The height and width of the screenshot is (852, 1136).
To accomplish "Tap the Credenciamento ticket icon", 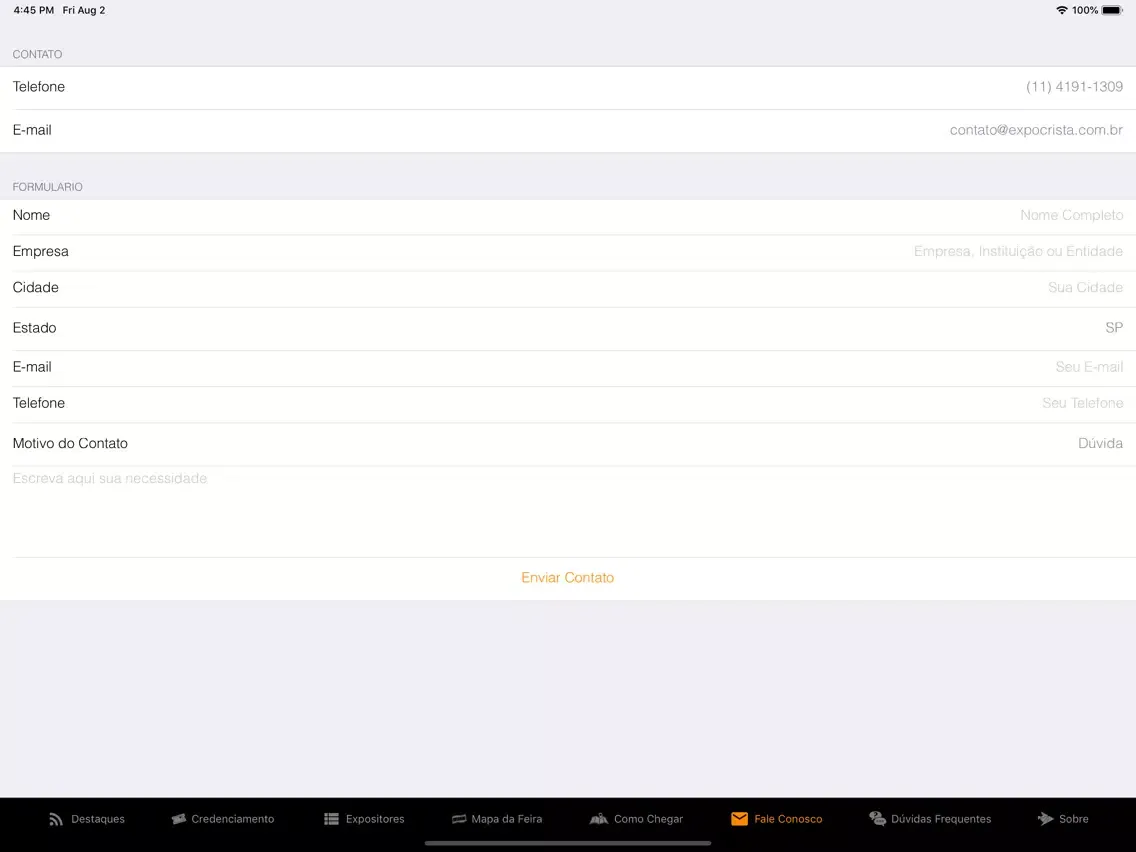I will point(178,819).
